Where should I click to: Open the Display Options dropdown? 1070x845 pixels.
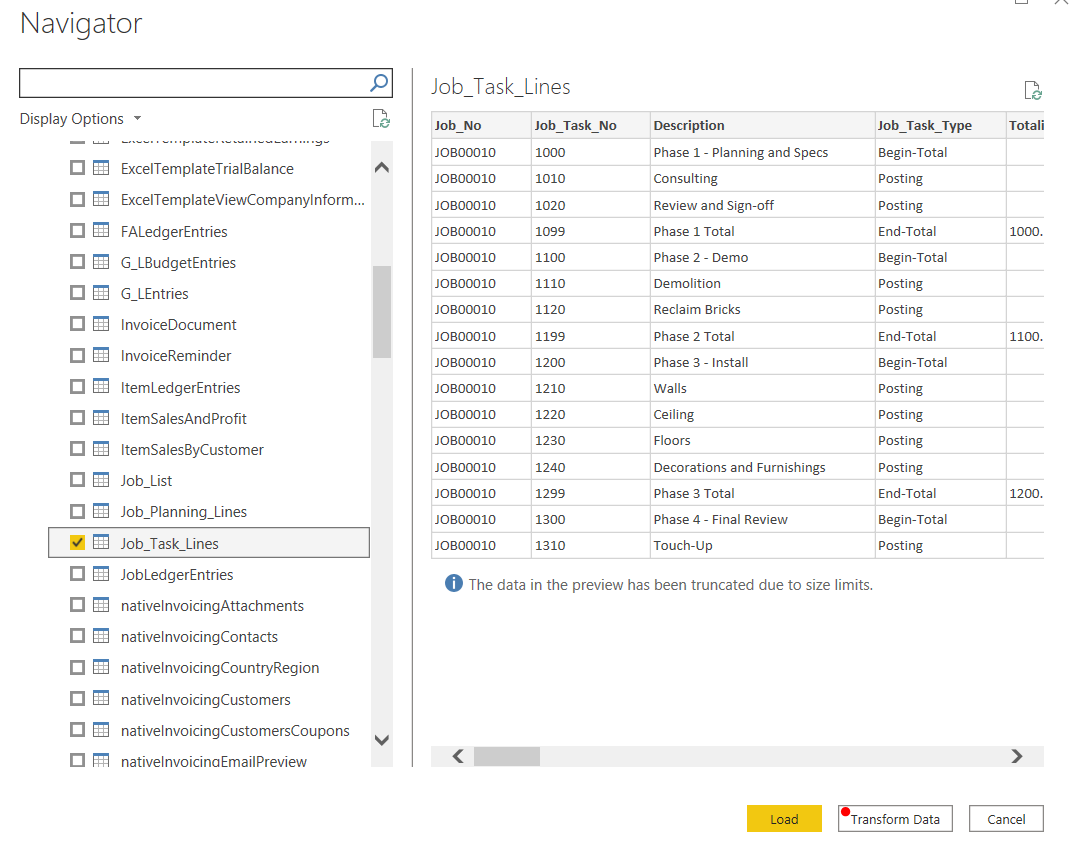coord(80,118)
